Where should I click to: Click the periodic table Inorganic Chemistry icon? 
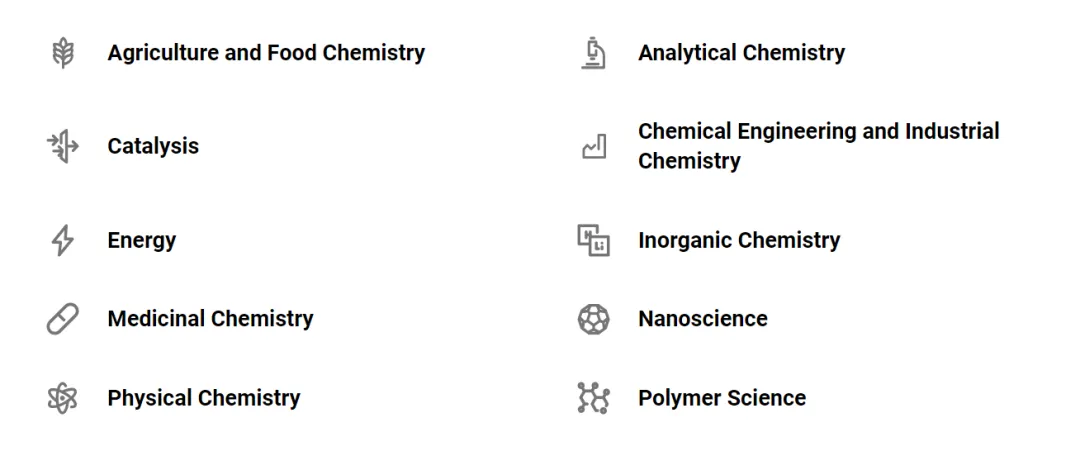pyautogui.click(x=594, y=240)
